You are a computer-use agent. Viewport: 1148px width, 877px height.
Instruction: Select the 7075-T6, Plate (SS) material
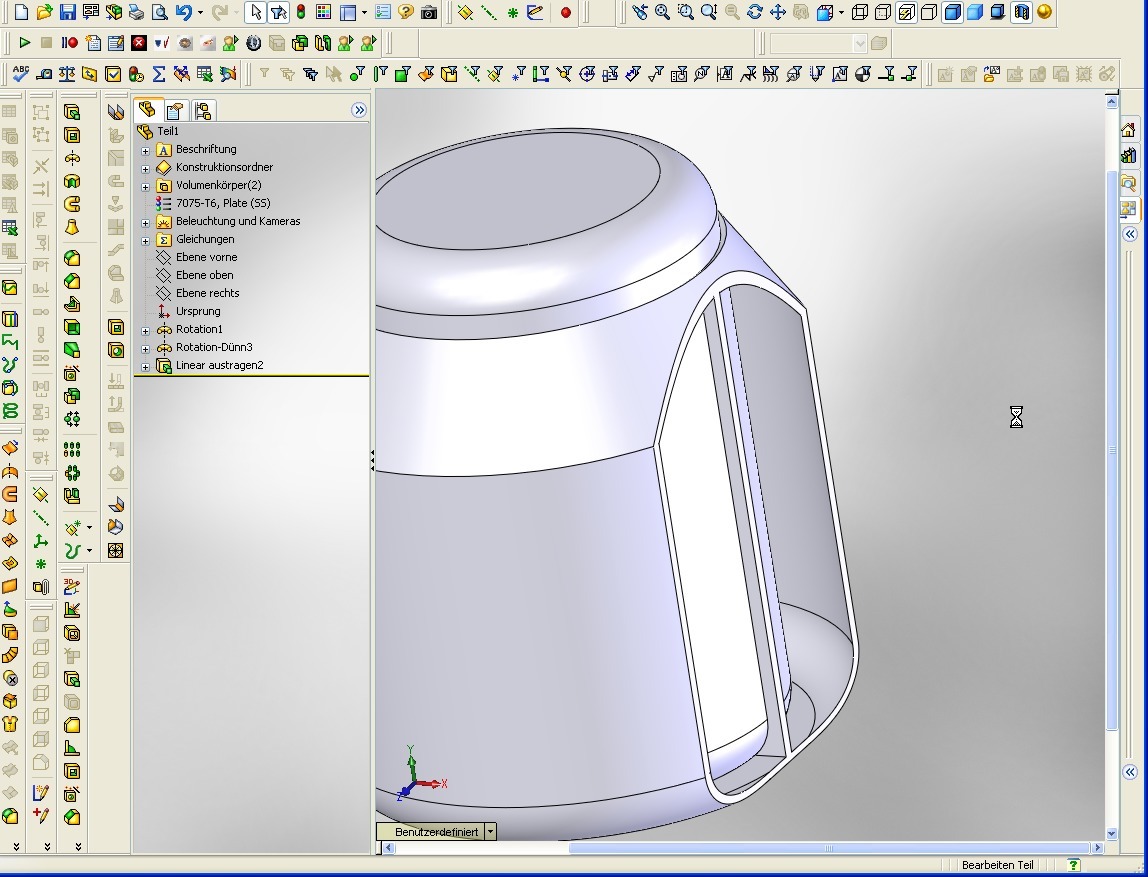pos(223,203)
